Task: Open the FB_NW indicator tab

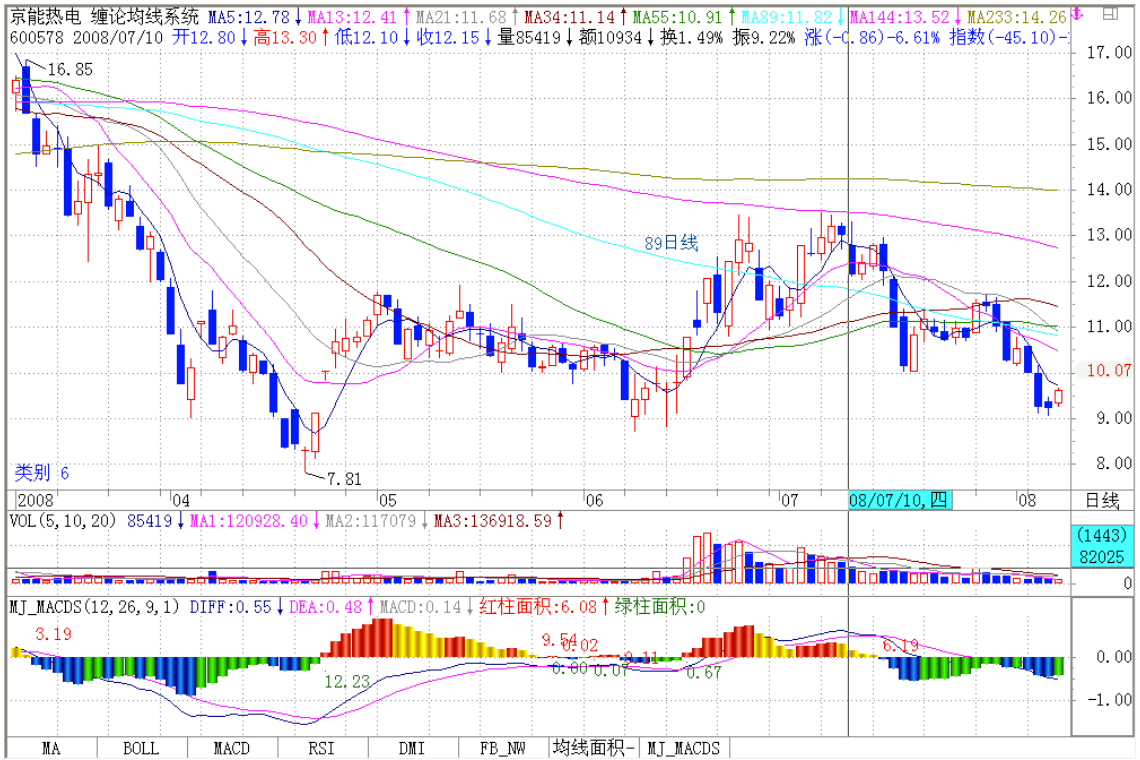Action: click(x=503, y=748)
